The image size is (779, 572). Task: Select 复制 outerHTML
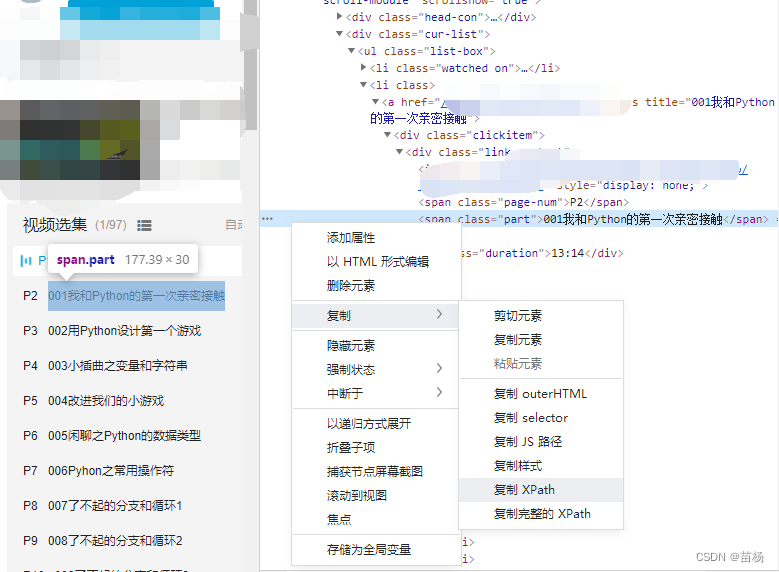(541, 394)
